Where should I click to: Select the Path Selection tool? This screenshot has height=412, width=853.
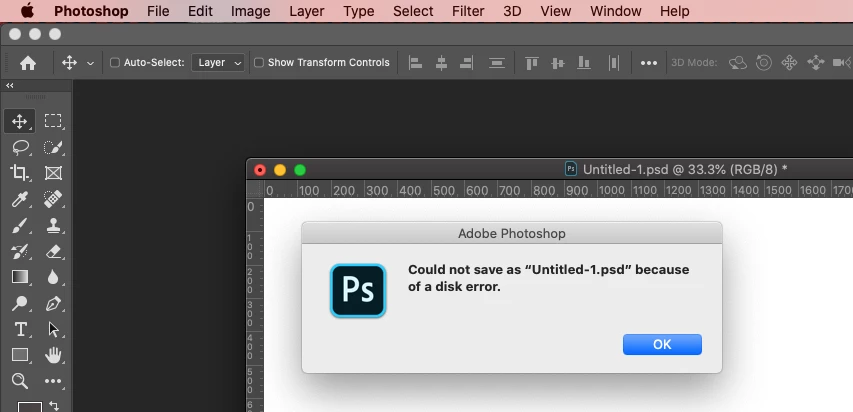pyautogui.click(x=53, y=329)
